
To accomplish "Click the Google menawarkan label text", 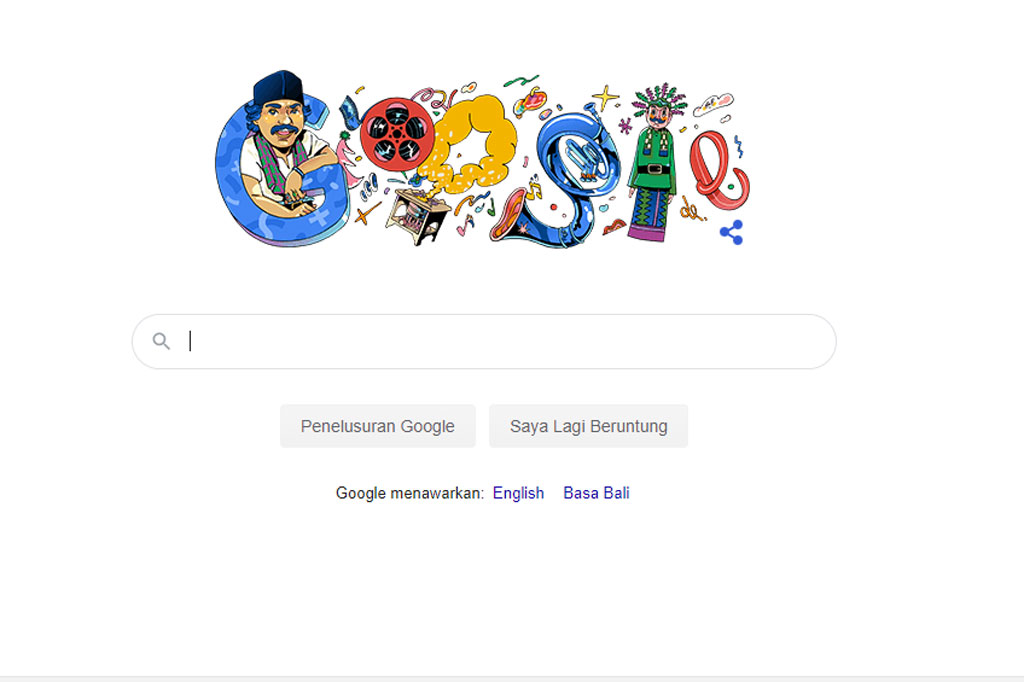I will 409,493.
